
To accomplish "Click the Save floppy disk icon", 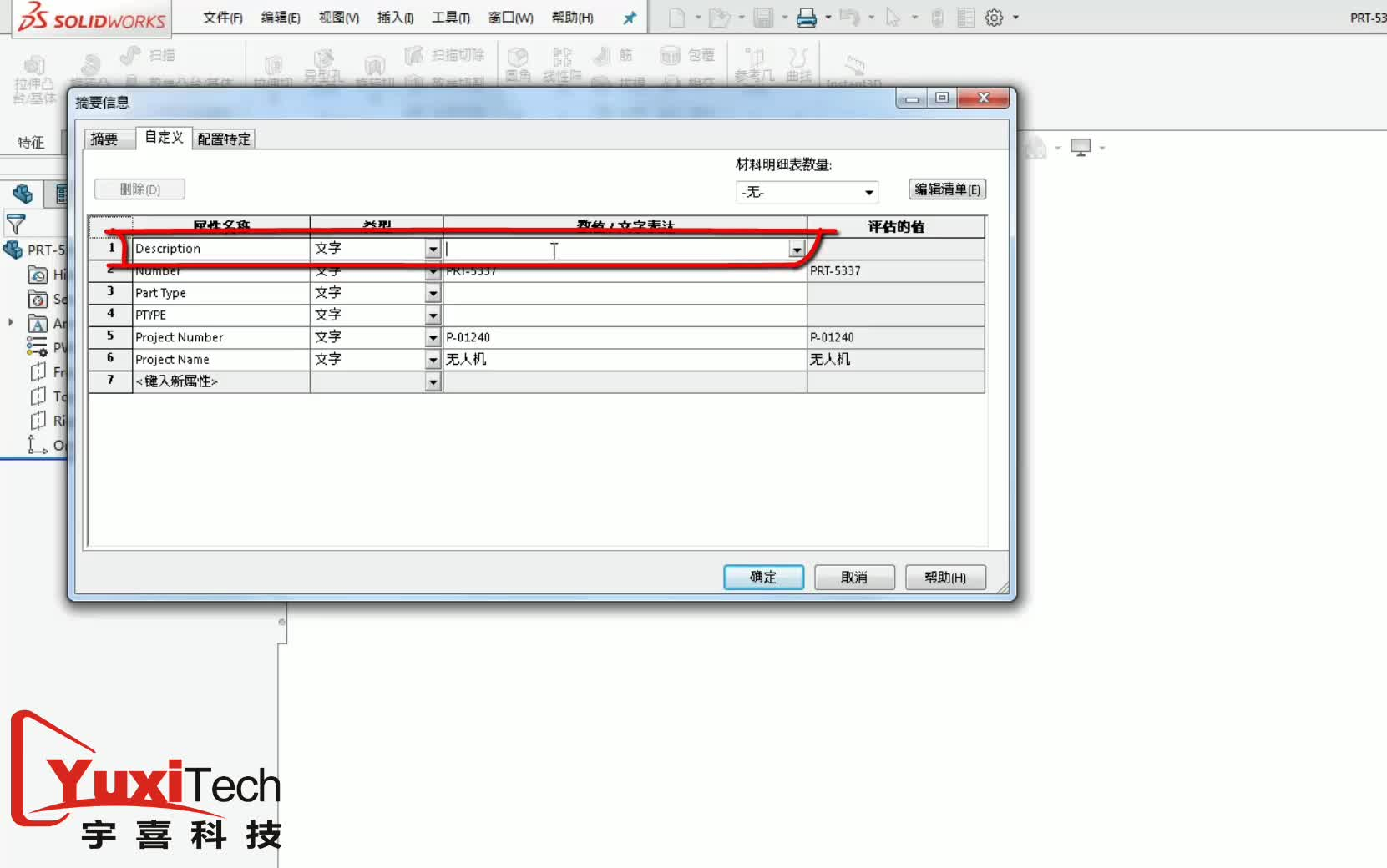I will 763,18.
